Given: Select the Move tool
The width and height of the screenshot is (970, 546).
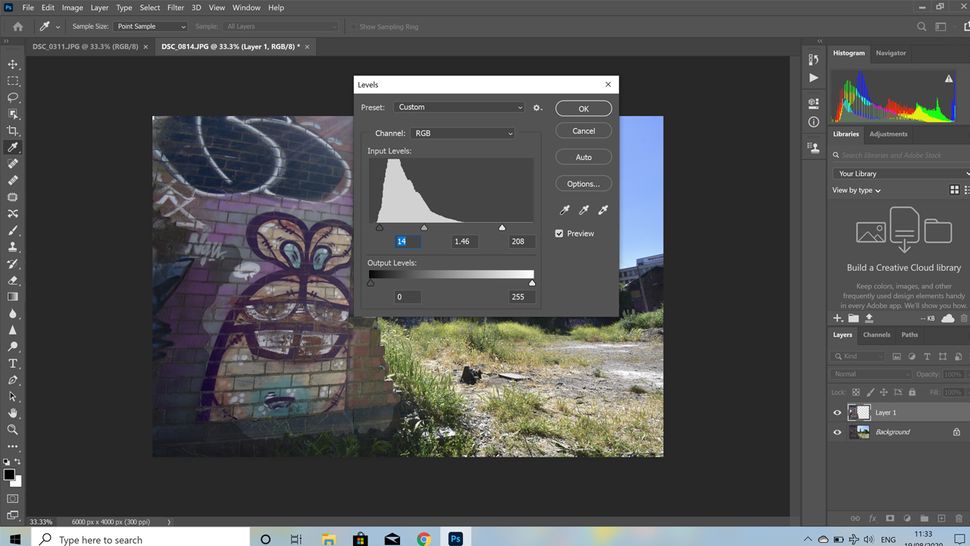Looking at the screenshot, I should [12, 64].
